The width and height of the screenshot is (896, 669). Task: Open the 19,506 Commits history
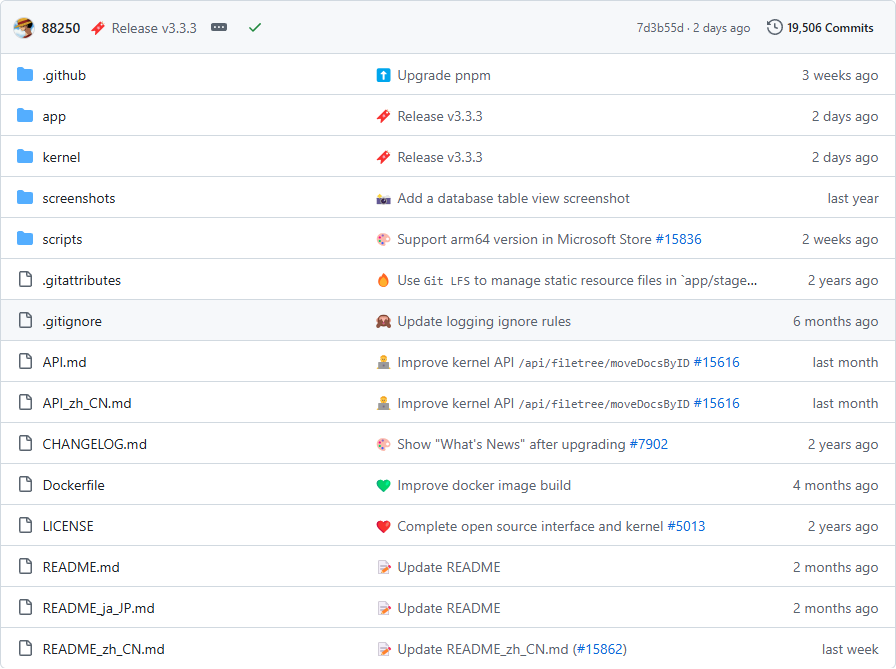click(x=820, y=28)
